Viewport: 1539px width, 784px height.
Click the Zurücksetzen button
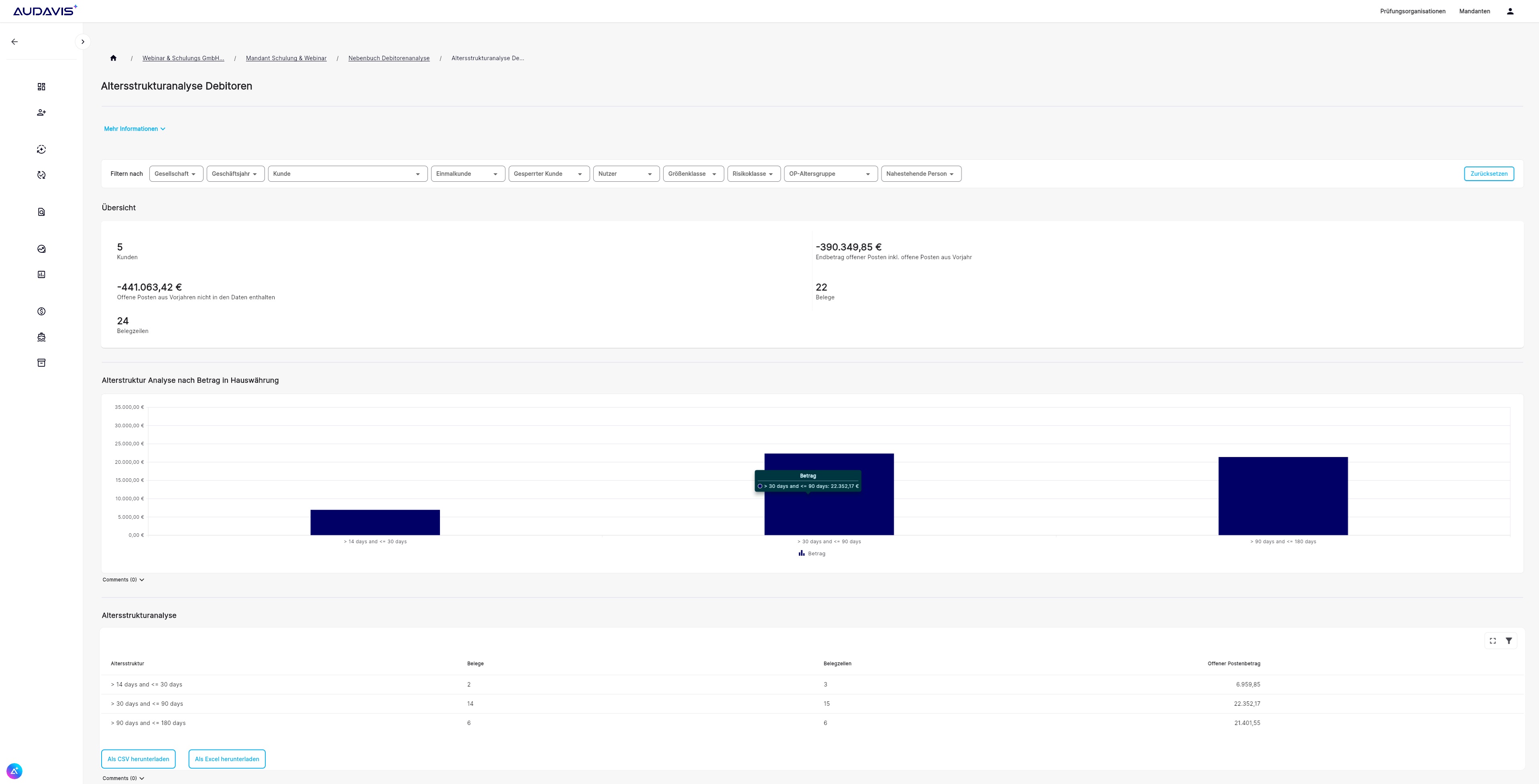coord(1488,174)
